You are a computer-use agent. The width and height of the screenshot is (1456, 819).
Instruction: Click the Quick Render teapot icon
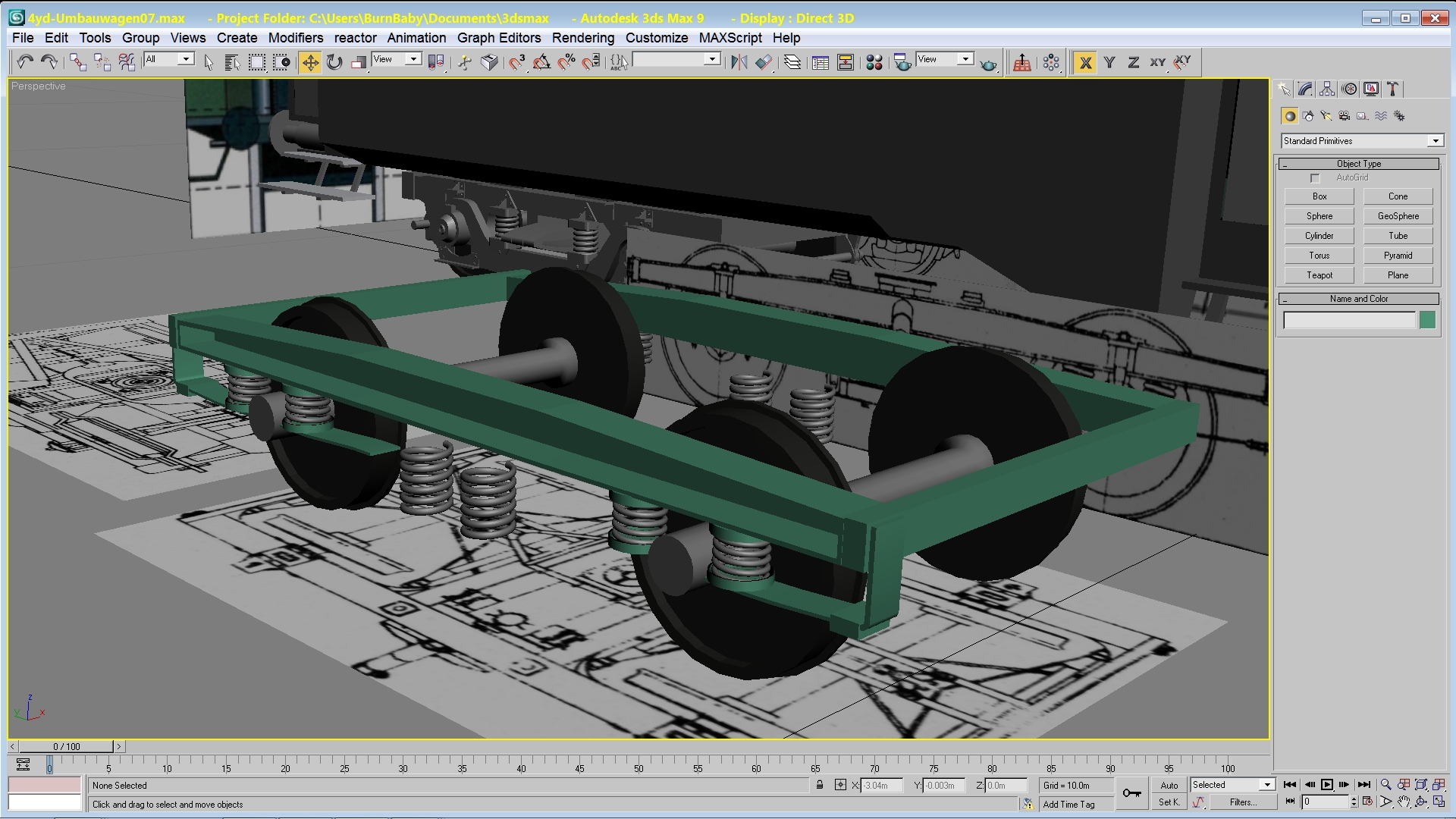pos(988,64)
